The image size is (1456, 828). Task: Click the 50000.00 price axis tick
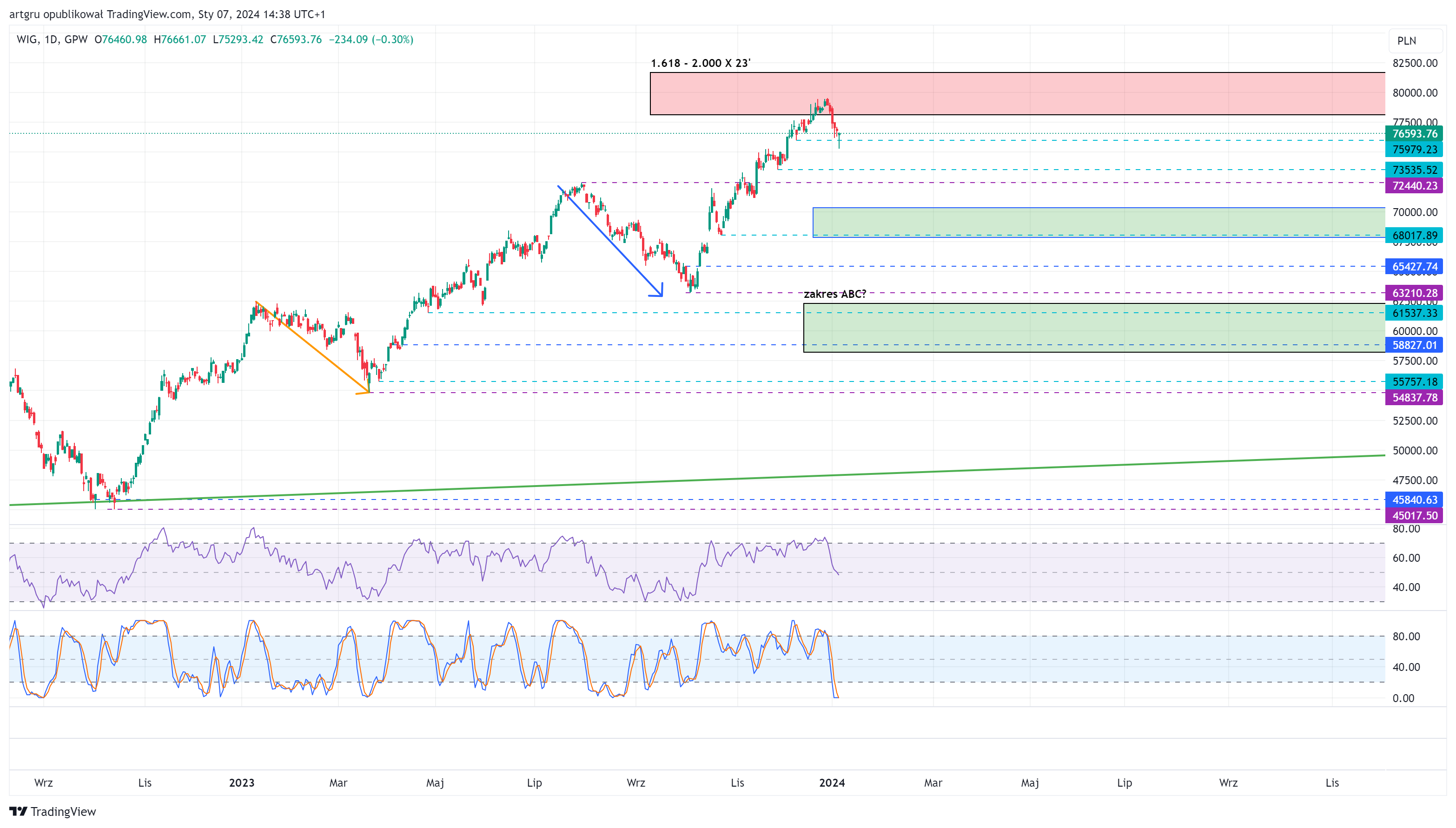pos(1415,450)
